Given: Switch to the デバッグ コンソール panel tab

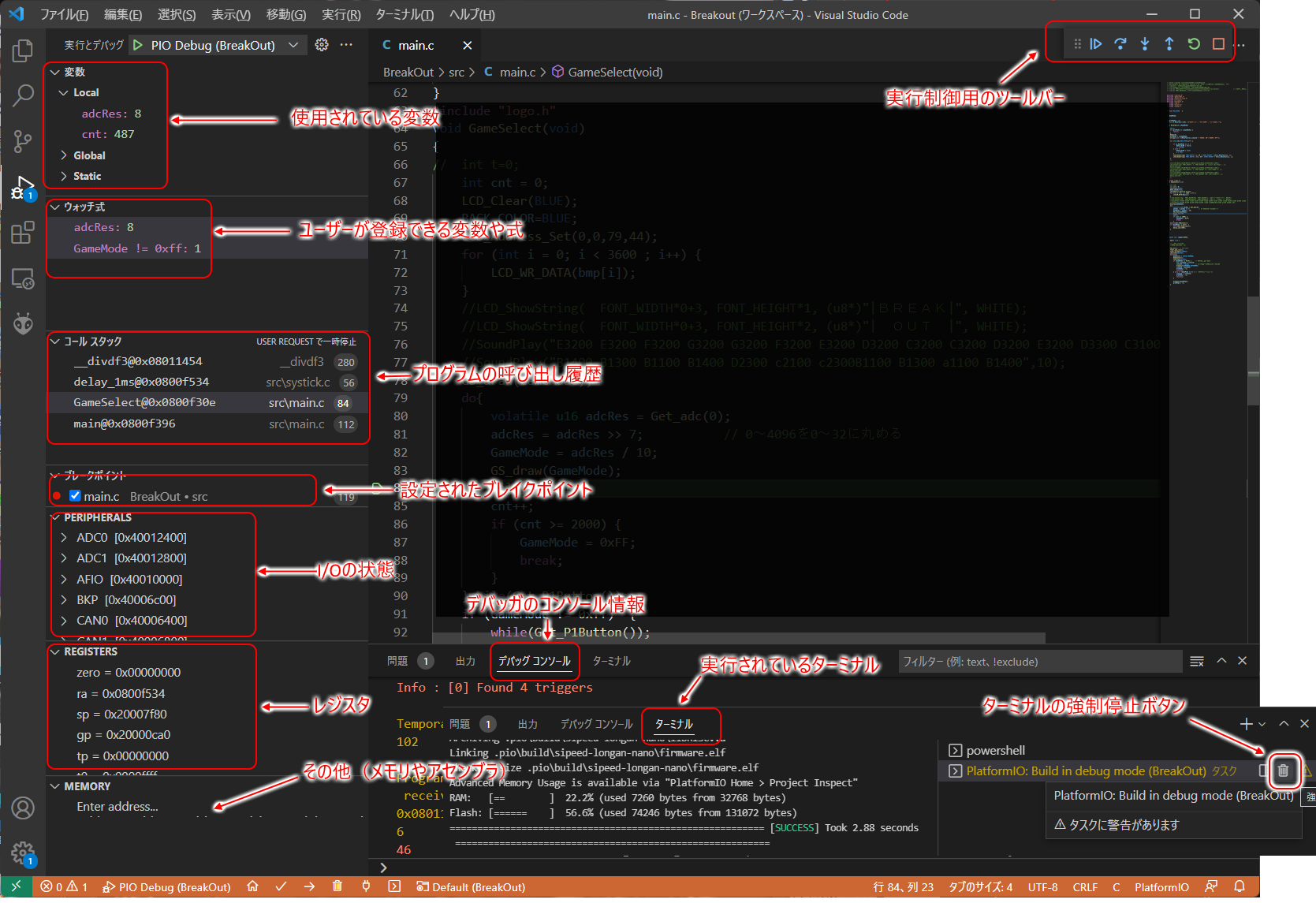Looking at the screenshot, I should [x=534, y=661].
